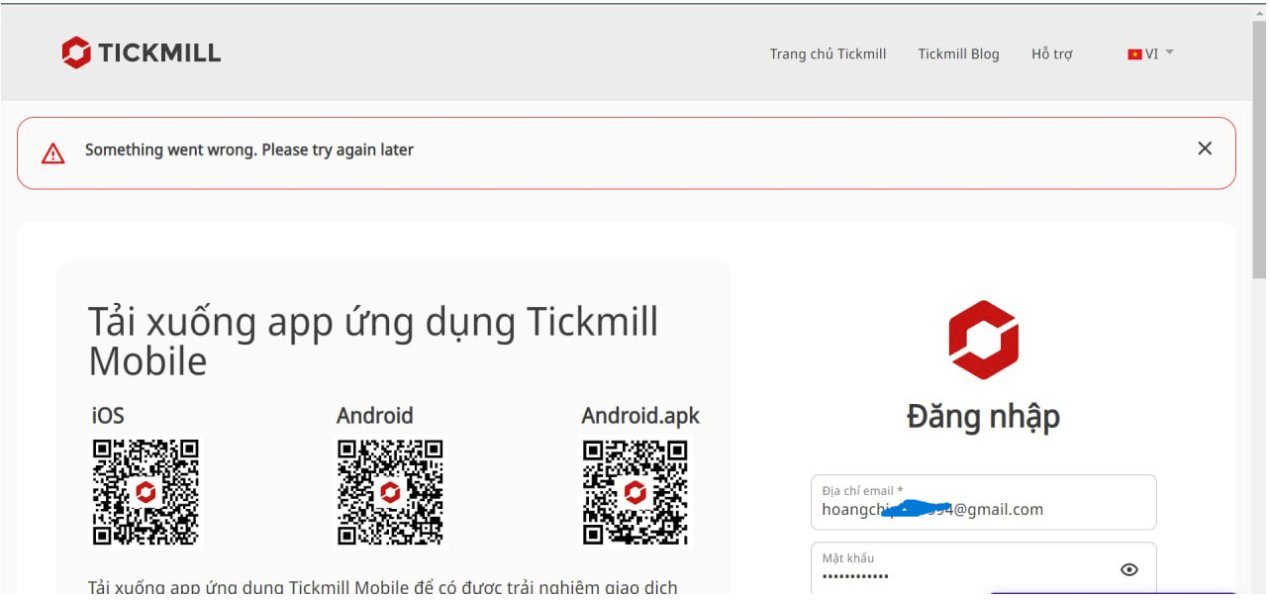Click the Mật khẩu password field
Viewport: 1270px width, 600px height.
(x=983, y=569)
